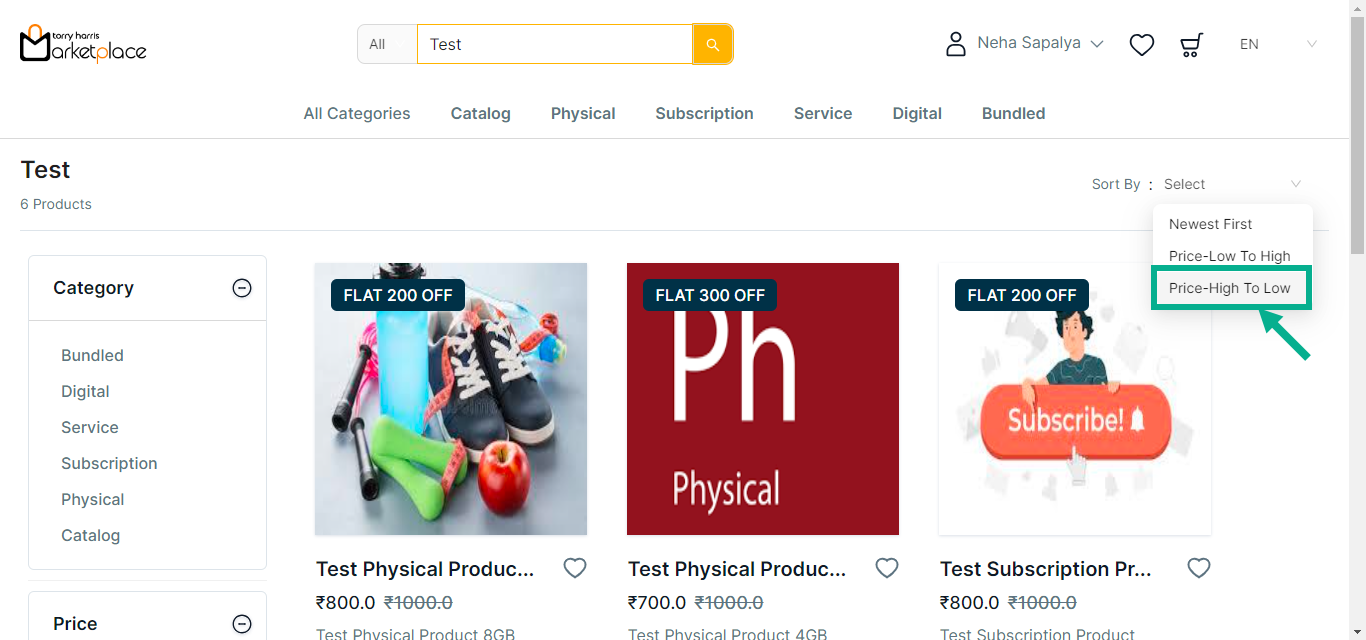Open the wishlist heart icon in header
1366x640 pixels.
tap(1142, 45)
